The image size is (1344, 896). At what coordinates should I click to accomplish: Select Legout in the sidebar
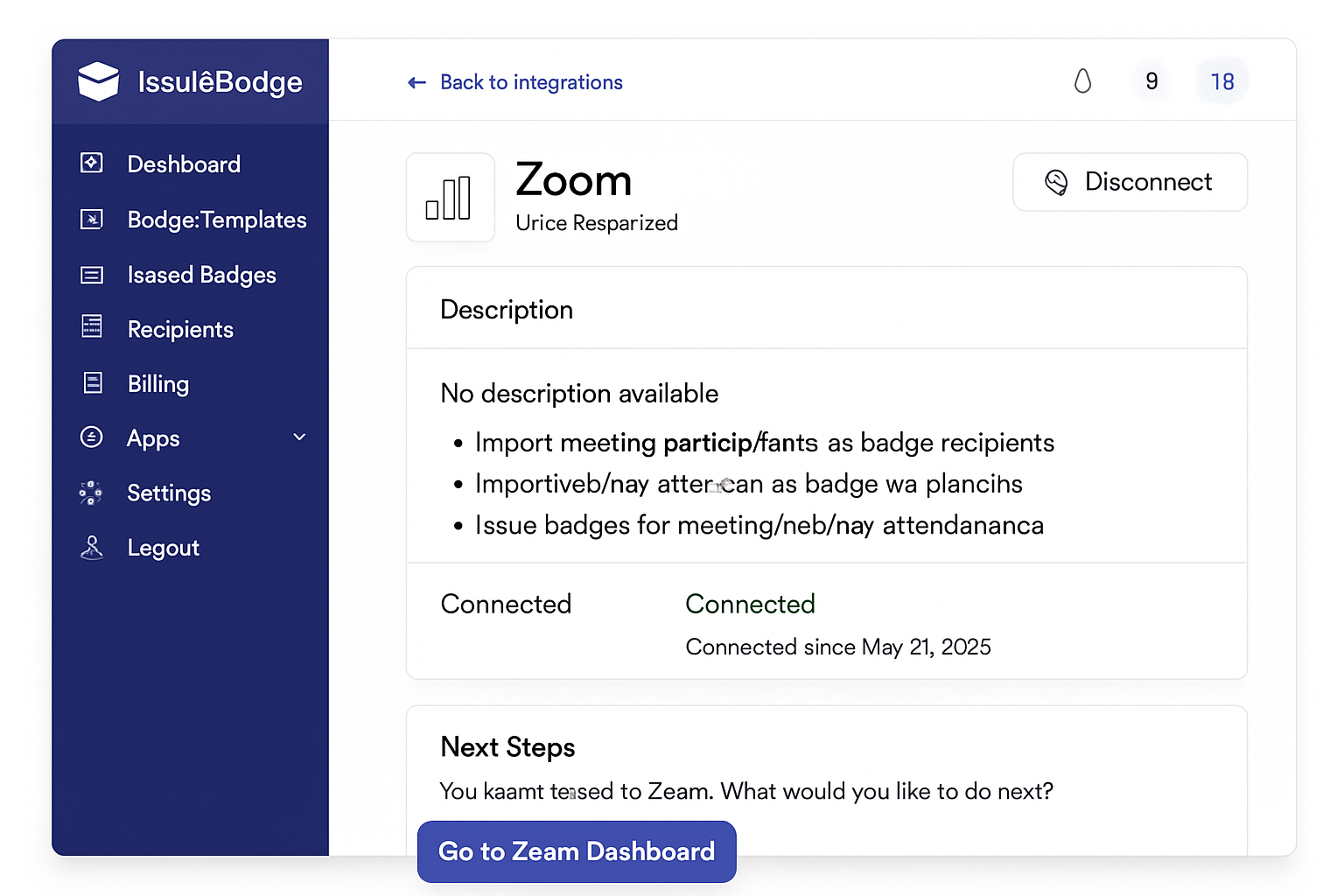[x=164, y=548]
